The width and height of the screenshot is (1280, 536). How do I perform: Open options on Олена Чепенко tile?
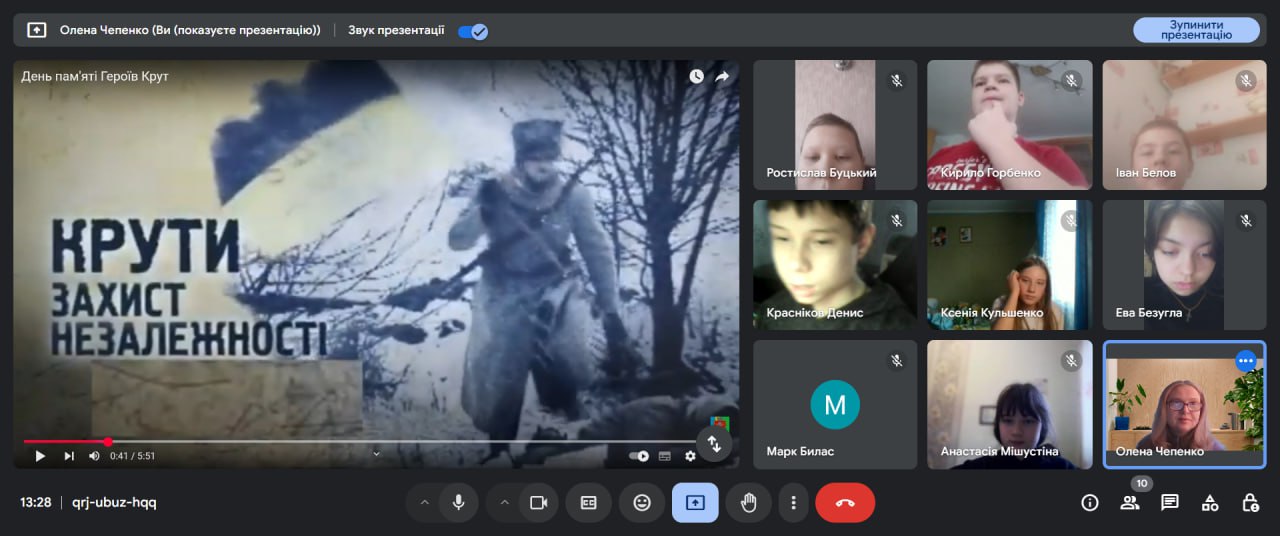pos(1245,361)
